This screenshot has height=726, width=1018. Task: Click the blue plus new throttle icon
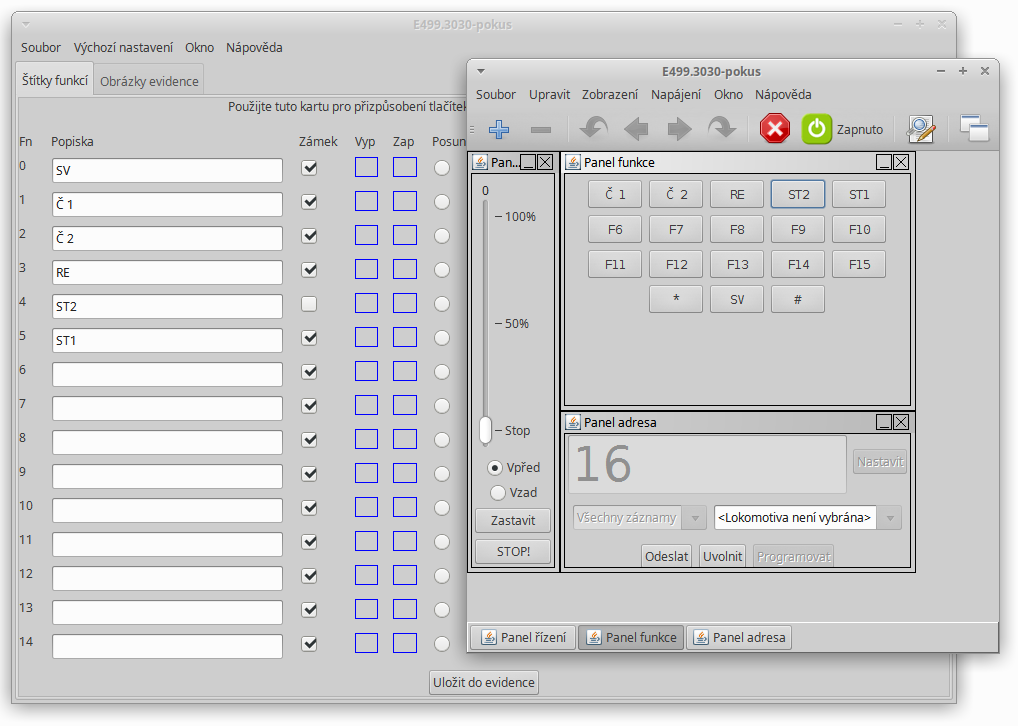click(499, 129)
